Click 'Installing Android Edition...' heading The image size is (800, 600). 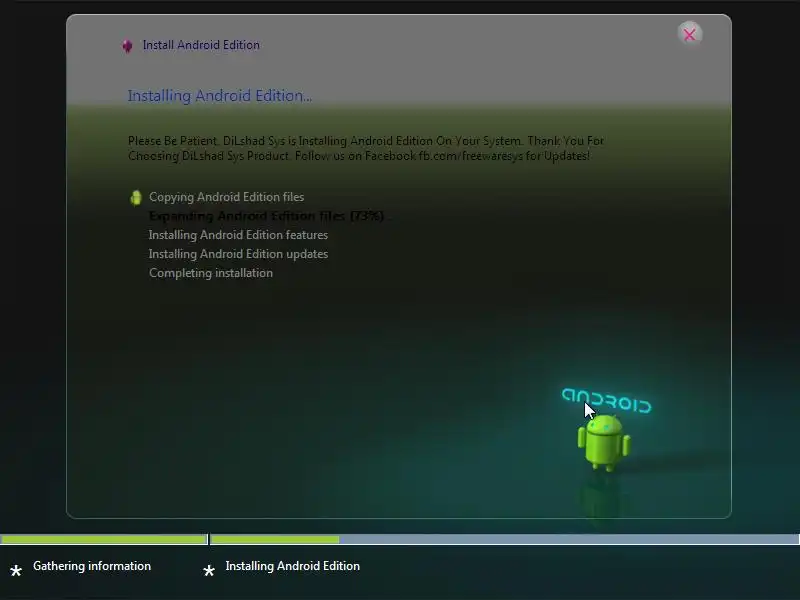(x=219, y=95)
